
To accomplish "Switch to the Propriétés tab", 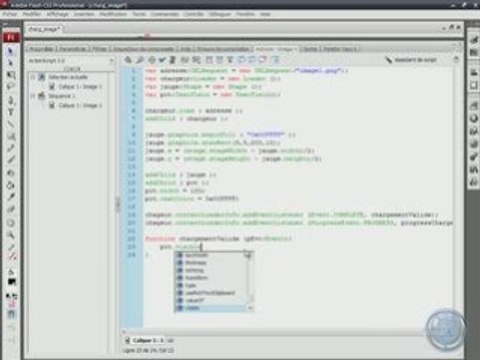I will (x=41, y=49).
